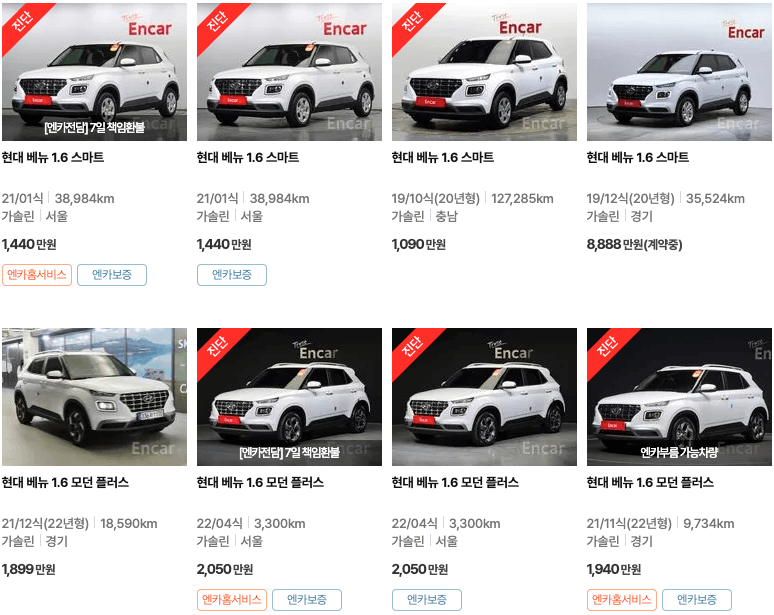The height and width of the screenshot is (615, 774).
Task: Click the 1,090만원 price text
Action: (x=419, y=244)
